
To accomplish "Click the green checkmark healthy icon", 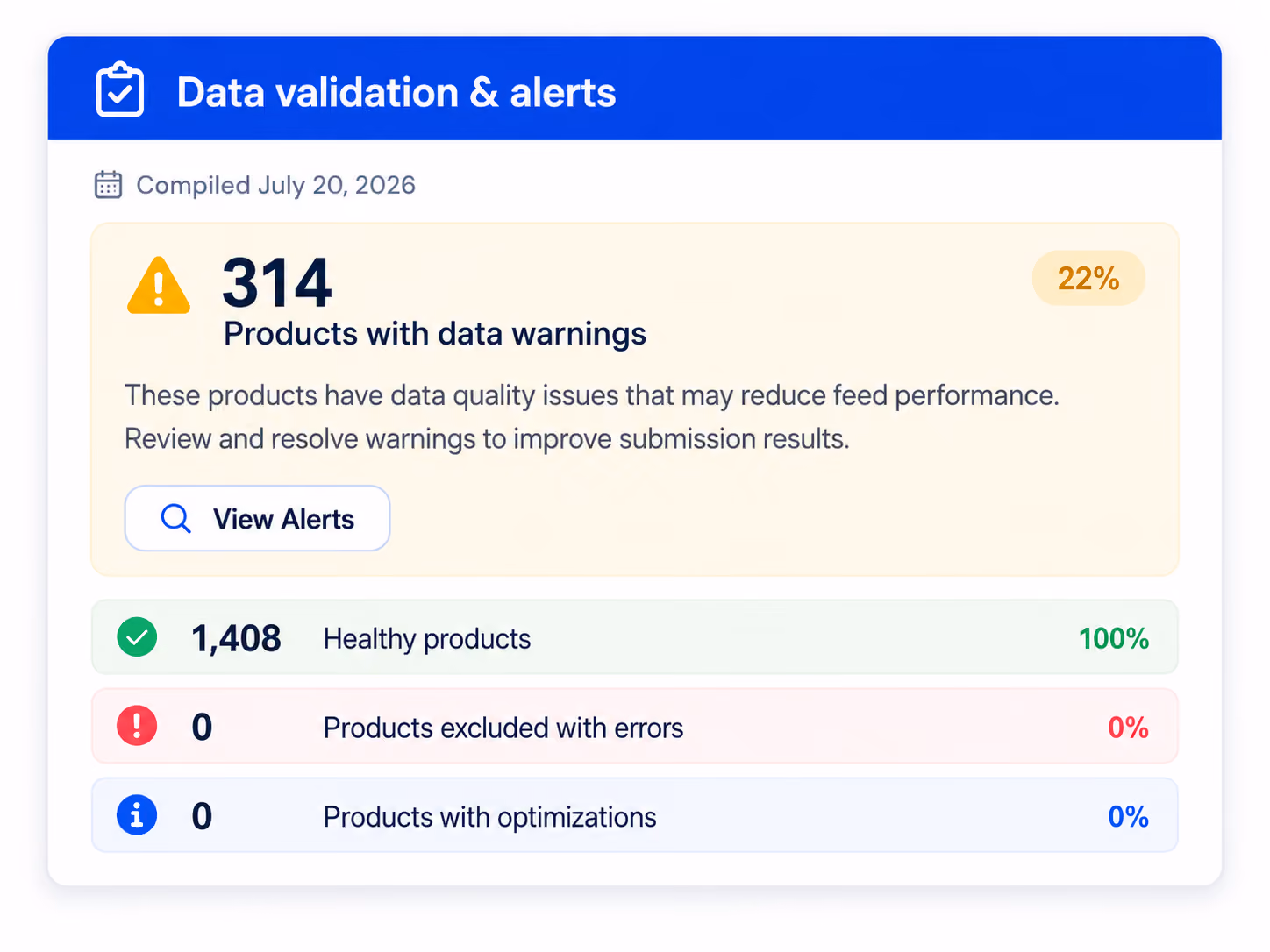I will (x=137, y=637).
